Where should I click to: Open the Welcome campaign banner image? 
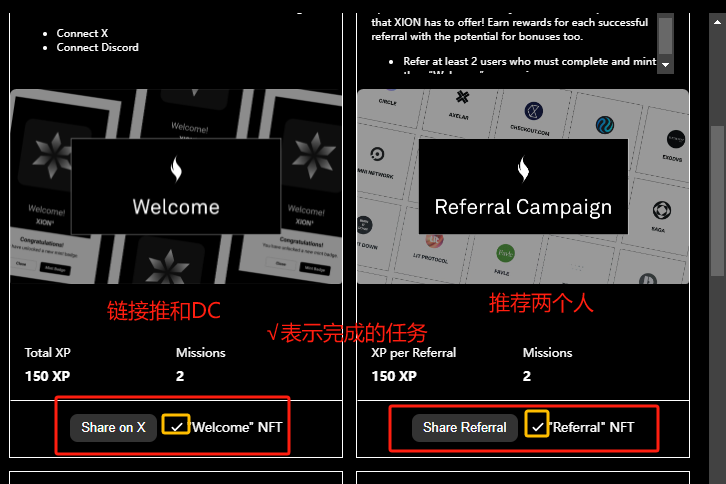[x=176, y=187]
